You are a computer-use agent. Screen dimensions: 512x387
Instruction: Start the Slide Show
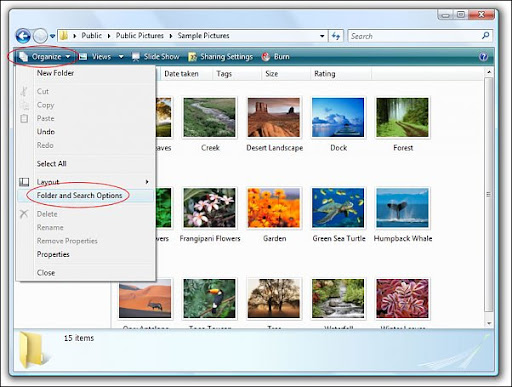pos(156,57)
